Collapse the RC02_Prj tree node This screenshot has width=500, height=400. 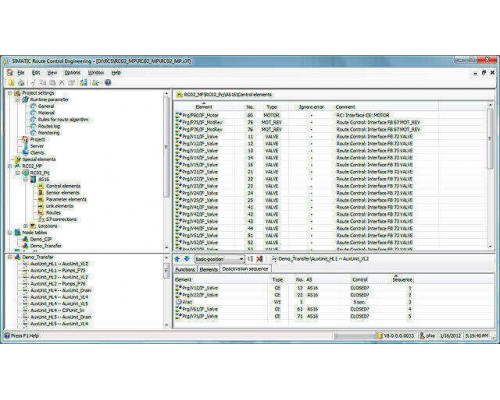click(18, 173)
